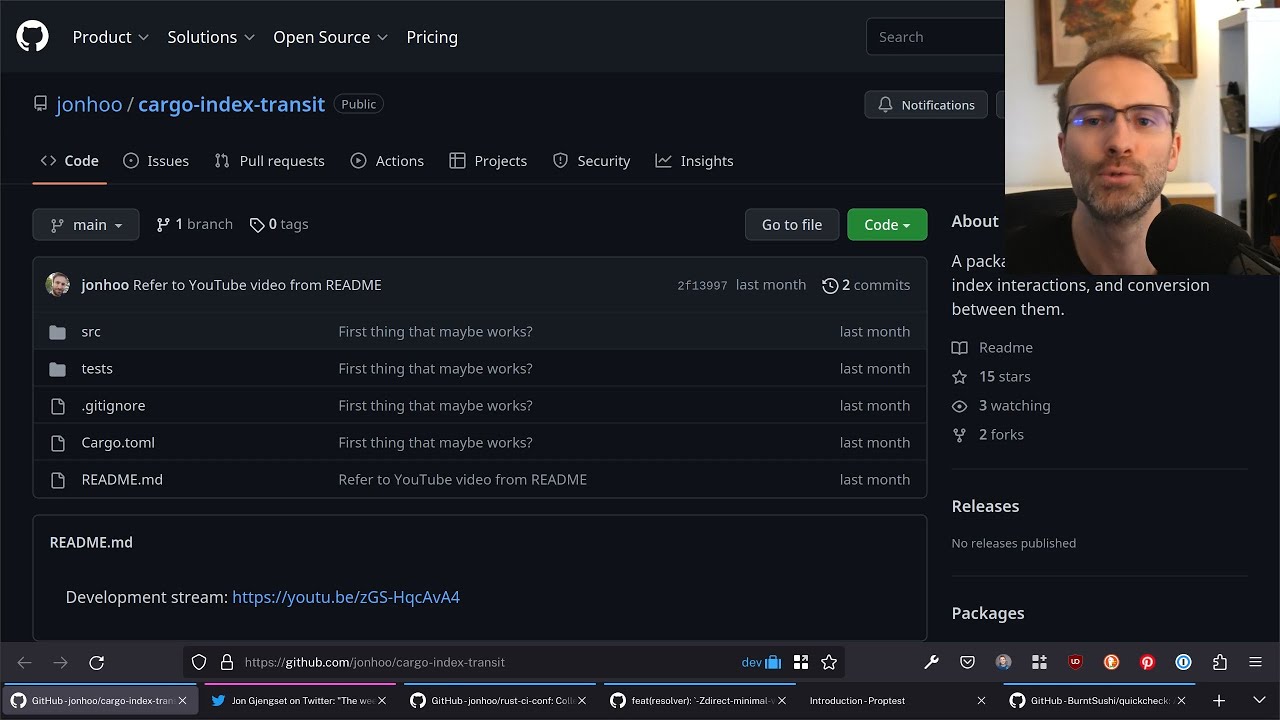Image resolution: width=1280 pixels, height=720 pixels.
Task: Switch to the Code tab
Action: [x=69, y=161]
